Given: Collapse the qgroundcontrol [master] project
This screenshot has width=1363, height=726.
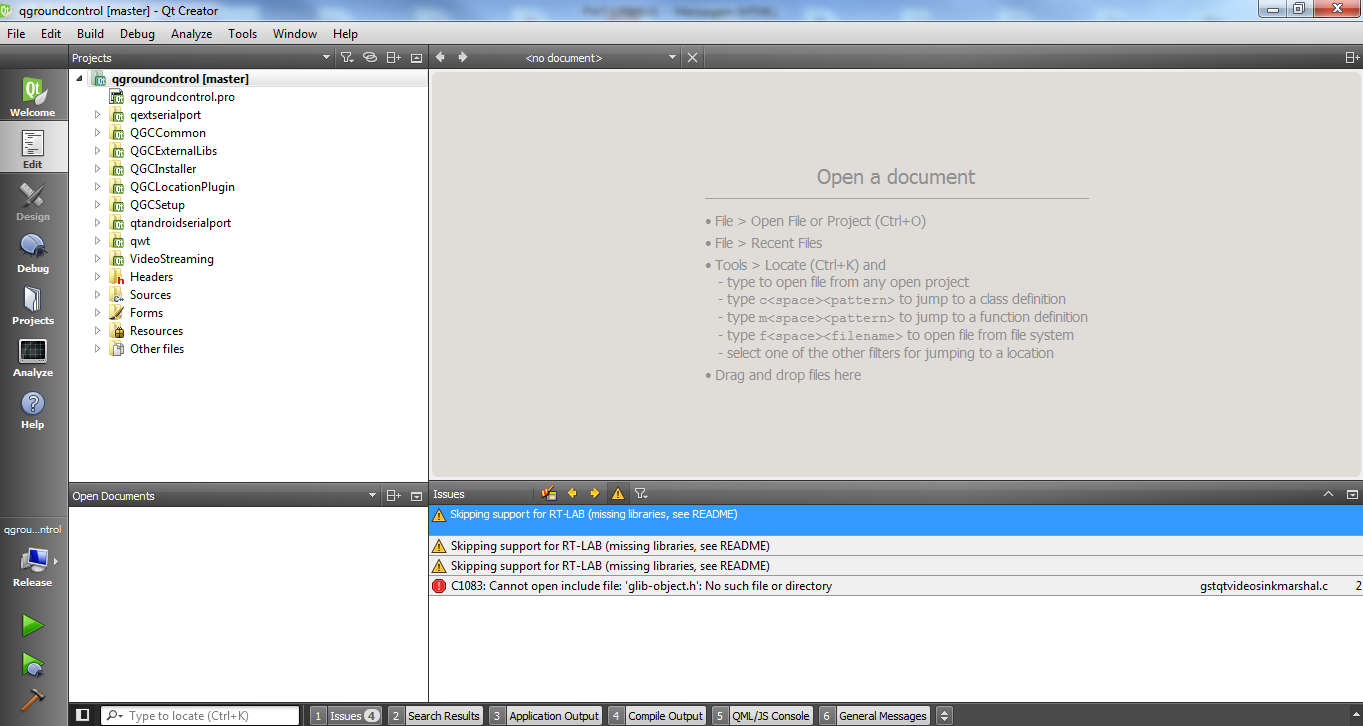Looking at the screenshot, I should (x=79, y=79).
